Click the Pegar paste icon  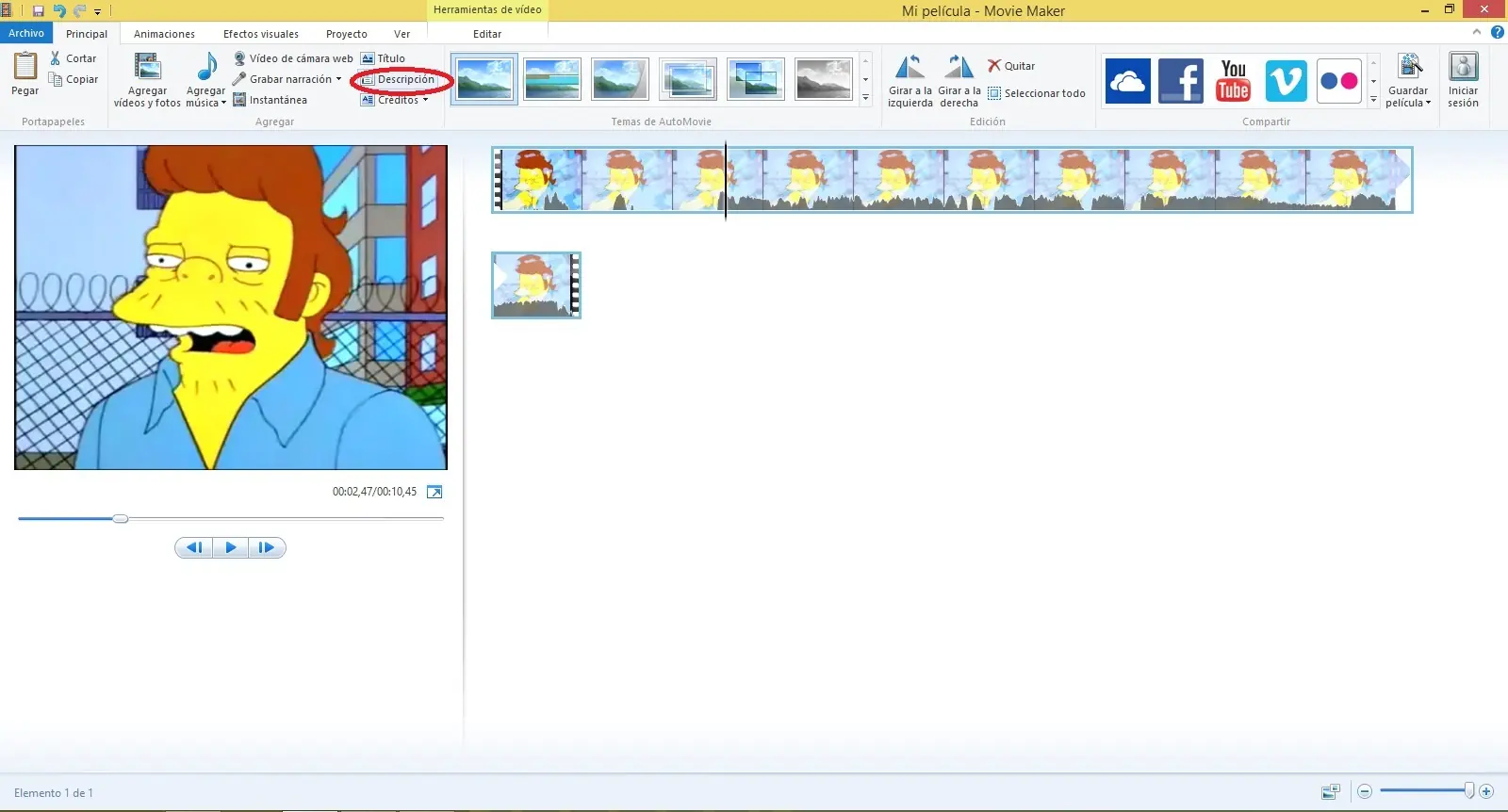pyautogui.click(x=25, y=66)
